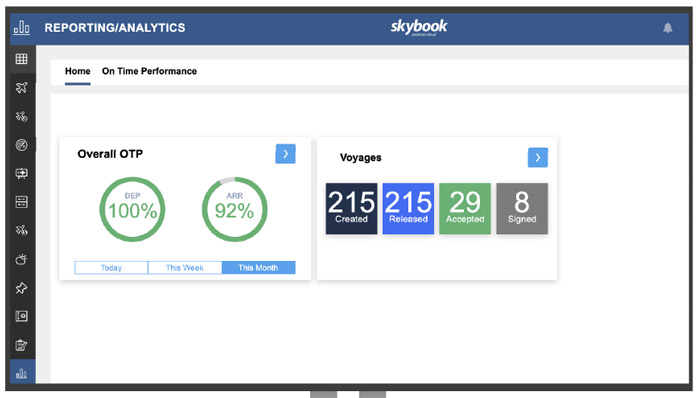Open the On Time Performance tab
The width and height of the screenshot is (700, 398).
tap(149, 71)
